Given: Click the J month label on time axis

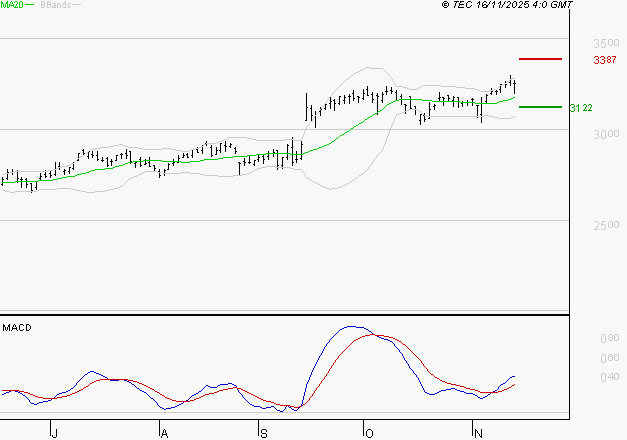Looking at the screenshot, I should tap(55, 434).
